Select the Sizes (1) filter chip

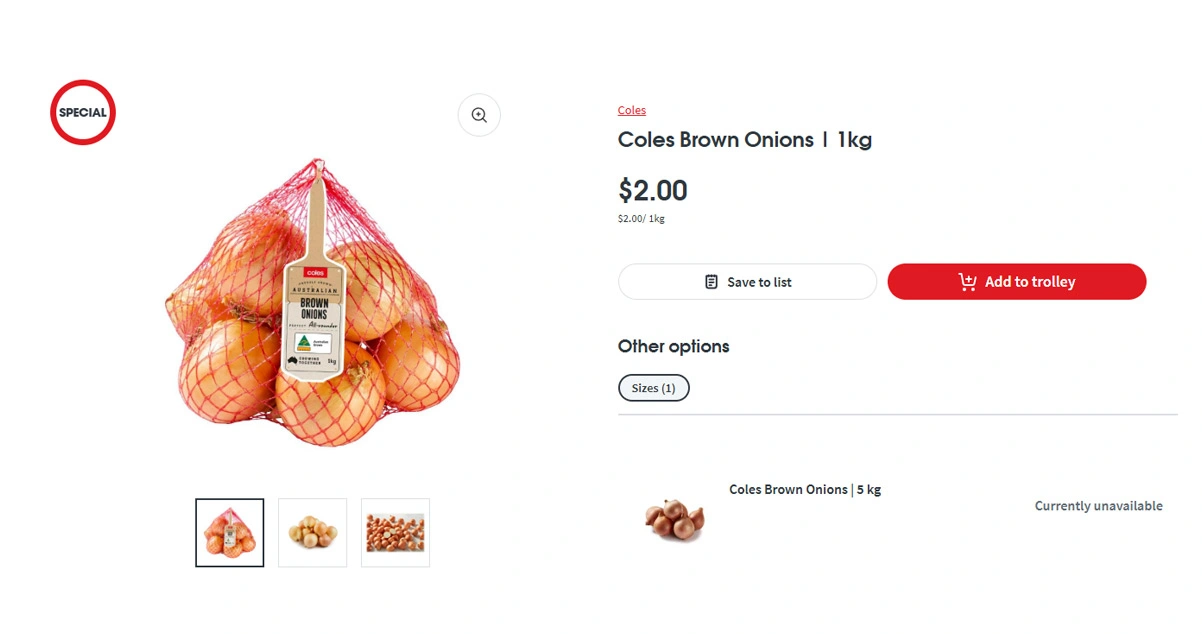654,388
